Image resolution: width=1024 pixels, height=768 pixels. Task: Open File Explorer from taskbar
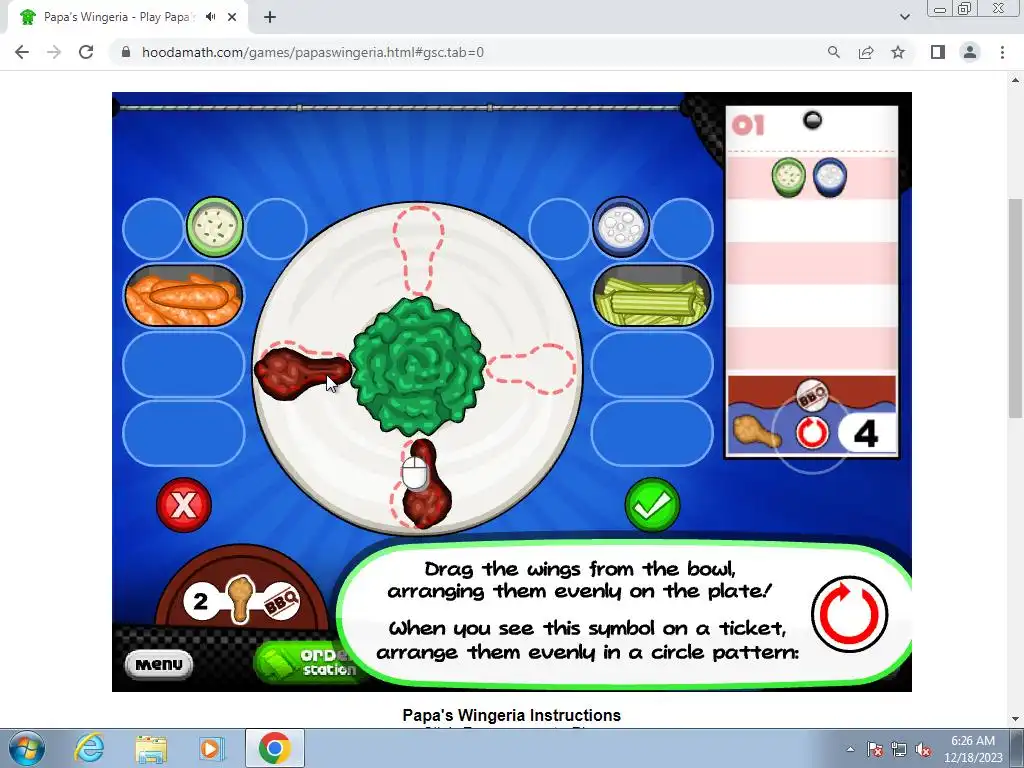coord(151,748)
